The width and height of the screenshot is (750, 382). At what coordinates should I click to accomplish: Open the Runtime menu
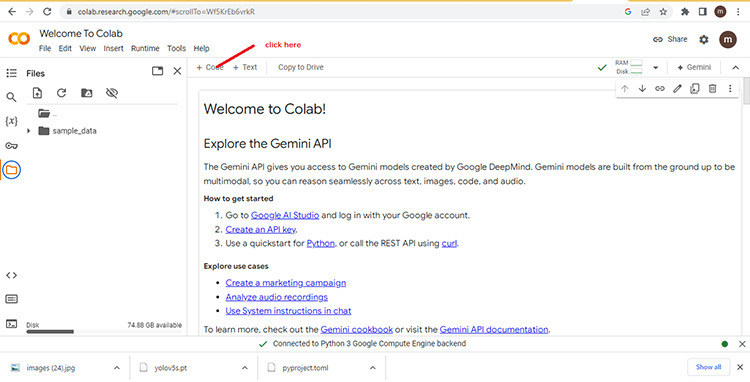145,48
